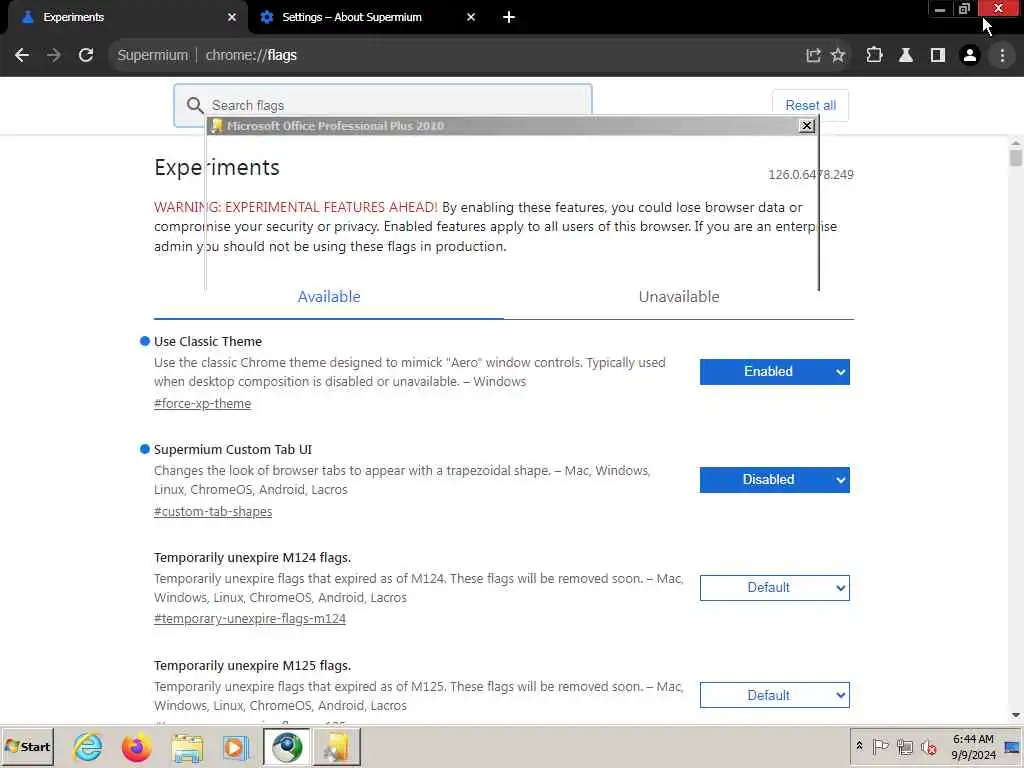Image resolution: width=1024 pixels, height=768 pixels.
Task: Share this page via the share icon
Action: click(x=813, y=56)
